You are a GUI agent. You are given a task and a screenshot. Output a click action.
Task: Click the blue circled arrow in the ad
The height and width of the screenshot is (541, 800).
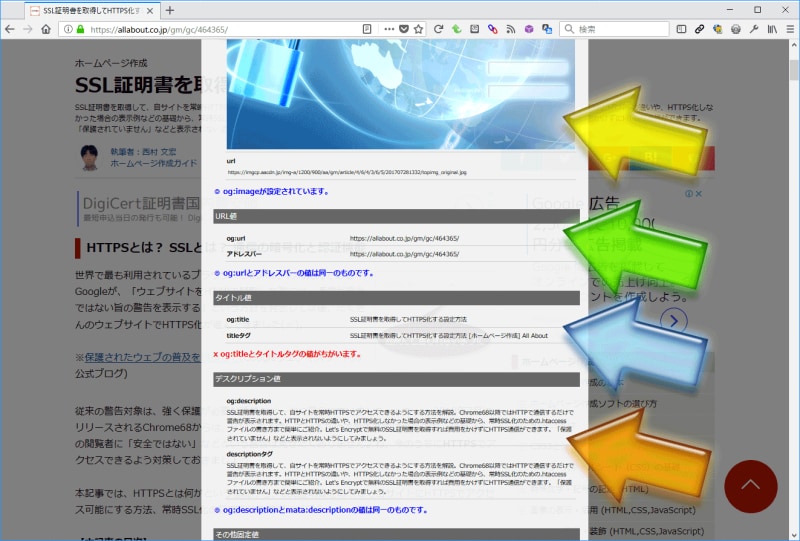tap(674, 321)
